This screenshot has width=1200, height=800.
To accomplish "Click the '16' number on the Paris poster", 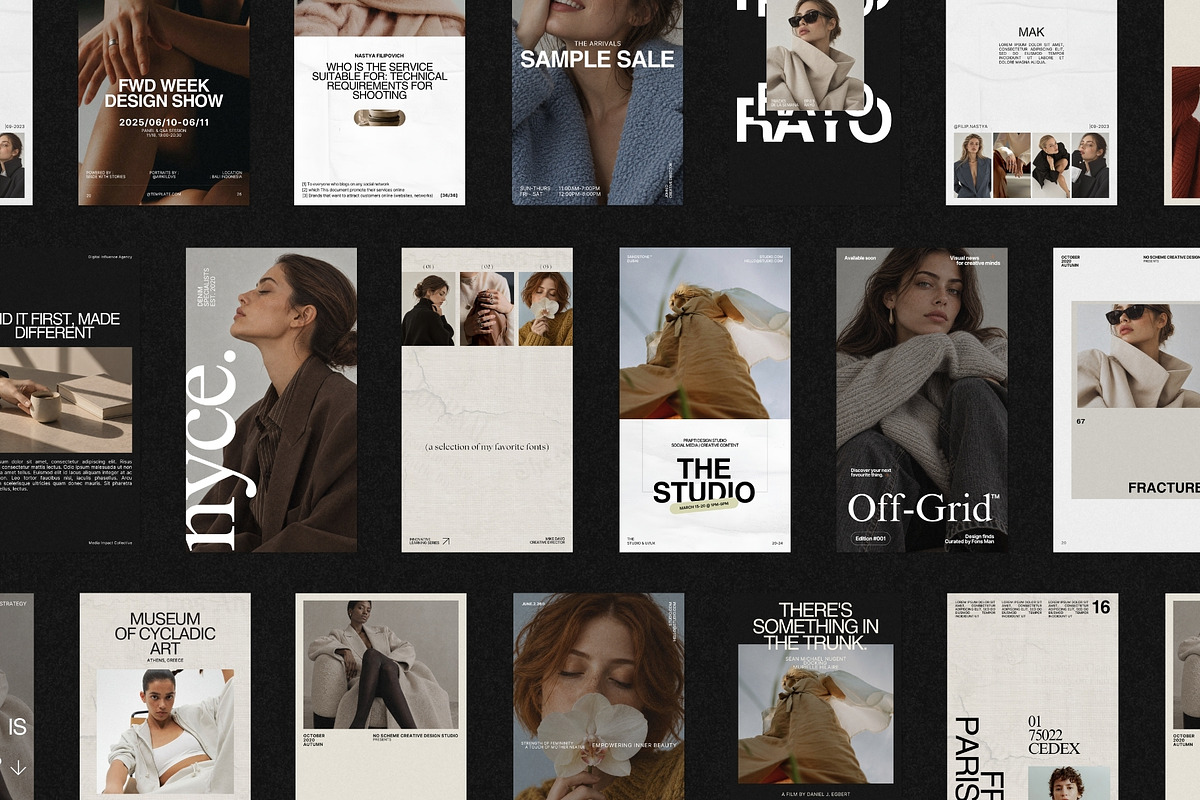I will 1101,607.
